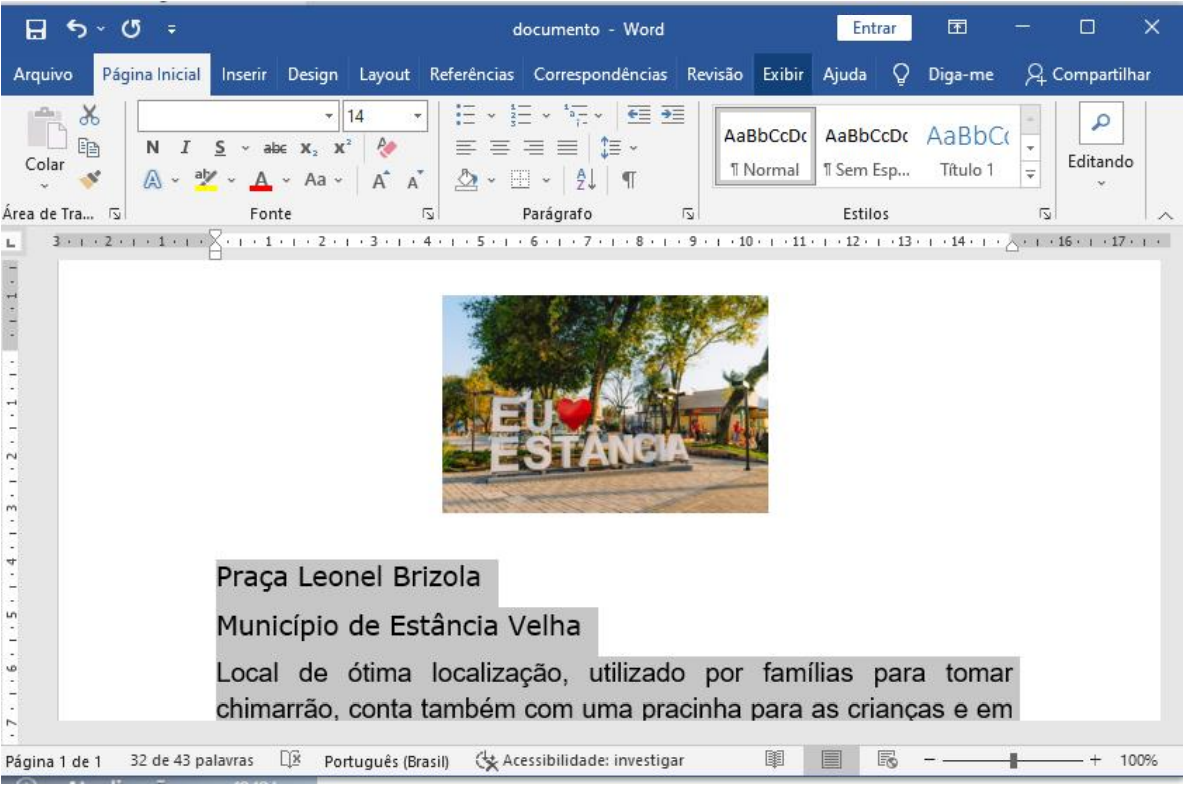Toggle subscript formatting
The image size is (1185, 787).
pos(308,148)
